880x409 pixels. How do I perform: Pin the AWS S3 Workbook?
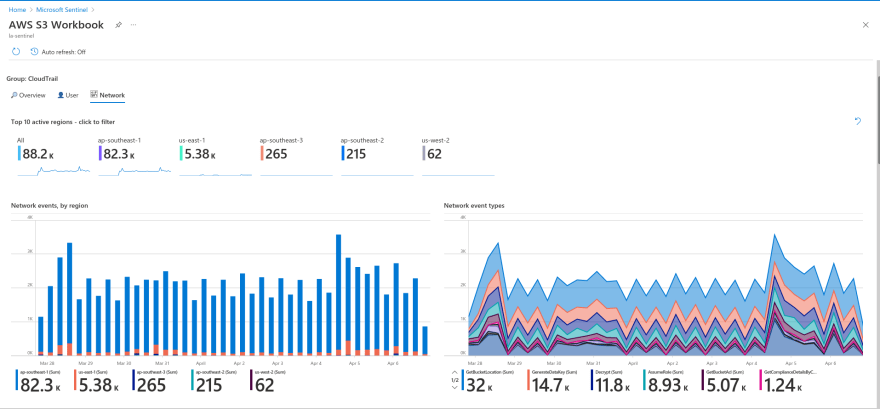point(118,25)
